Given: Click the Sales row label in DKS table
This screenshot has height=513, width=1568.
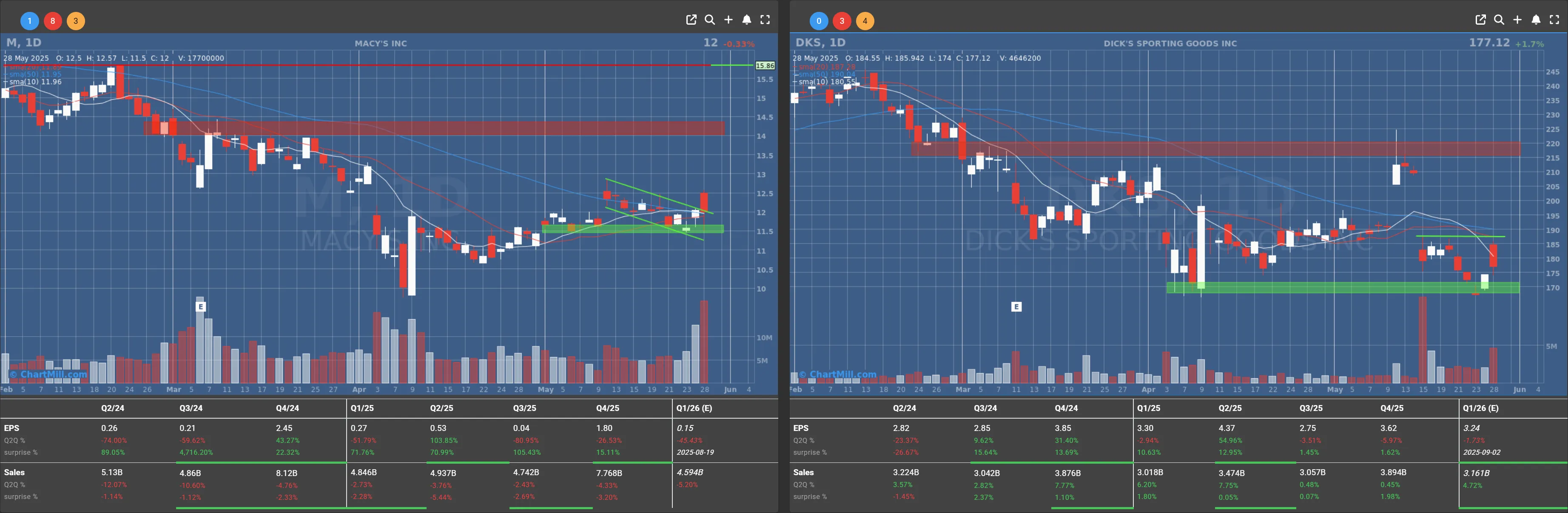Looking at the screenshot, I should tap(803, 472).
